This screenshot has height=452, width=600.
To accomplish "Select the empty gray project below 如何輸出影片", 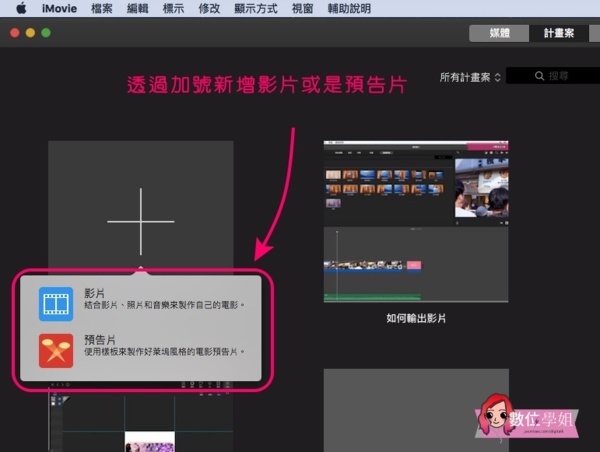I will 415,410.
